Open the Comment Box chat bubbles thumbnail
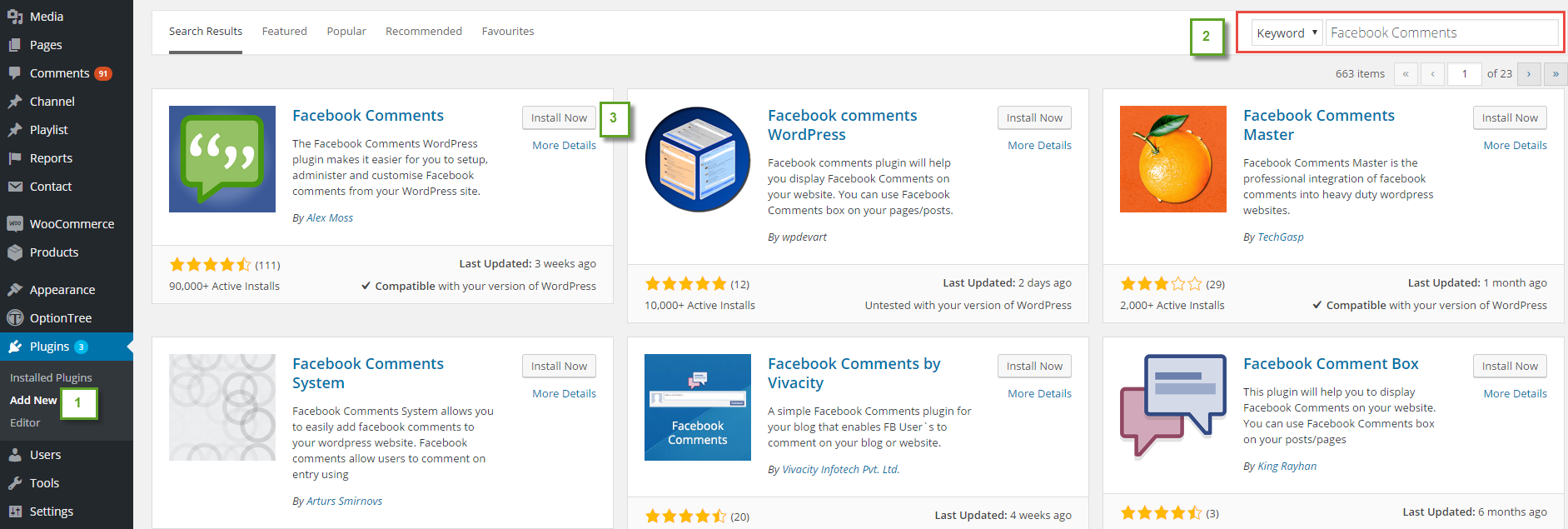This screenshot has width=1568, height=529. (1173, 407)
